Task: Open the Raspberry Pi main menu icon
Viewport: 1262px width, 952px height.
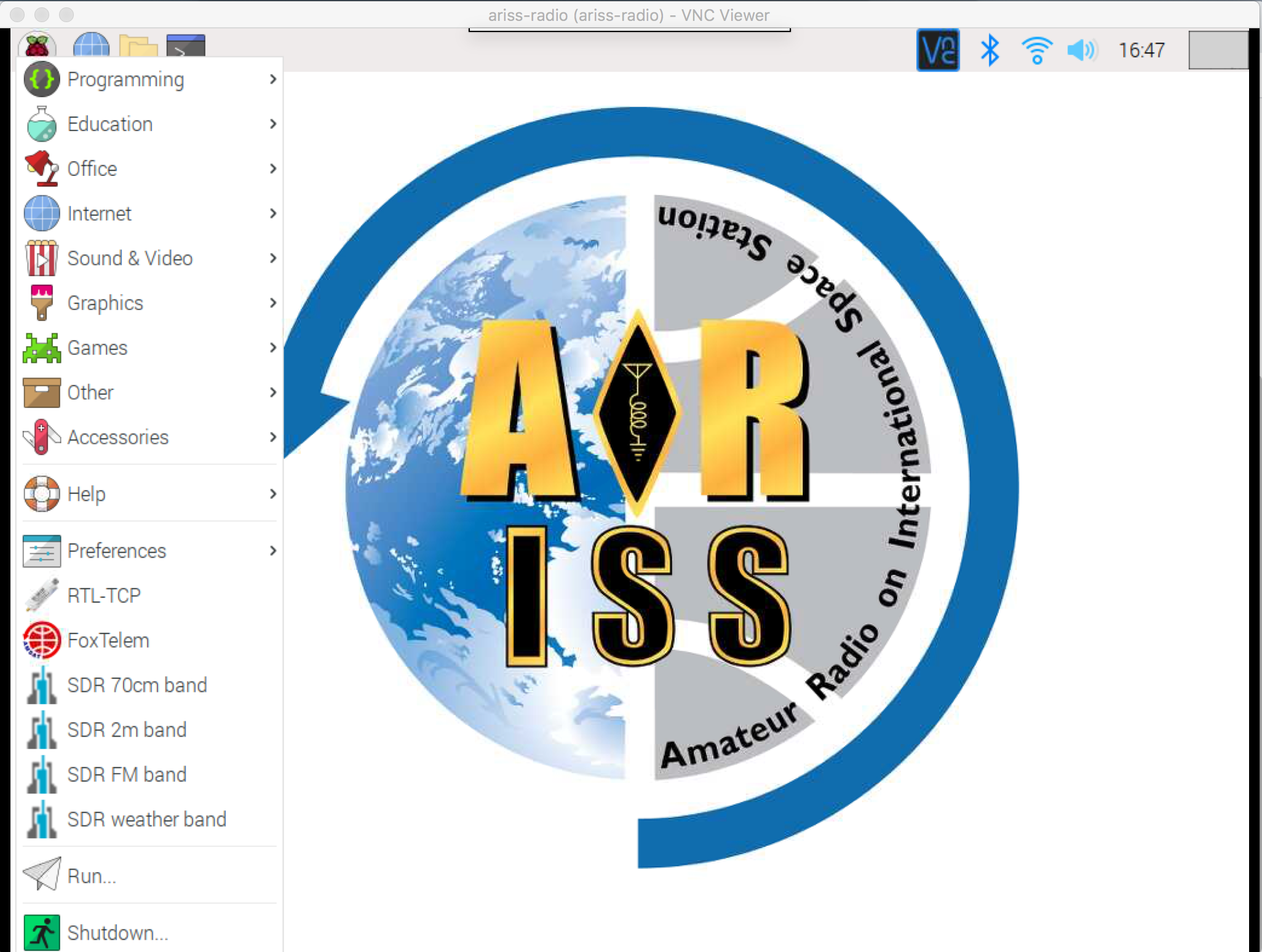Action: coord(38,44)
